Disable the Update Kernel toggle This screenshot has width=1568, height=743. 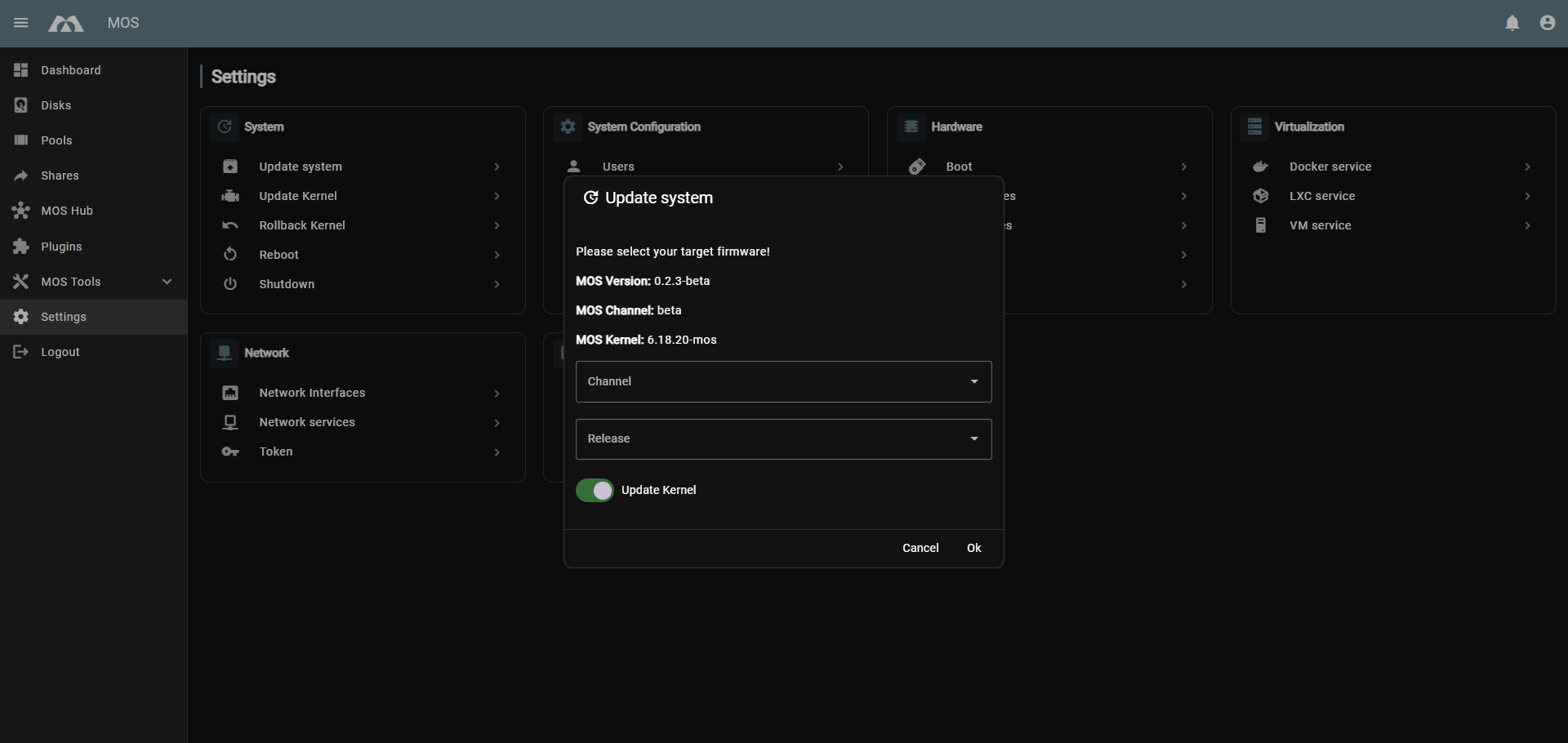(595, 490)
